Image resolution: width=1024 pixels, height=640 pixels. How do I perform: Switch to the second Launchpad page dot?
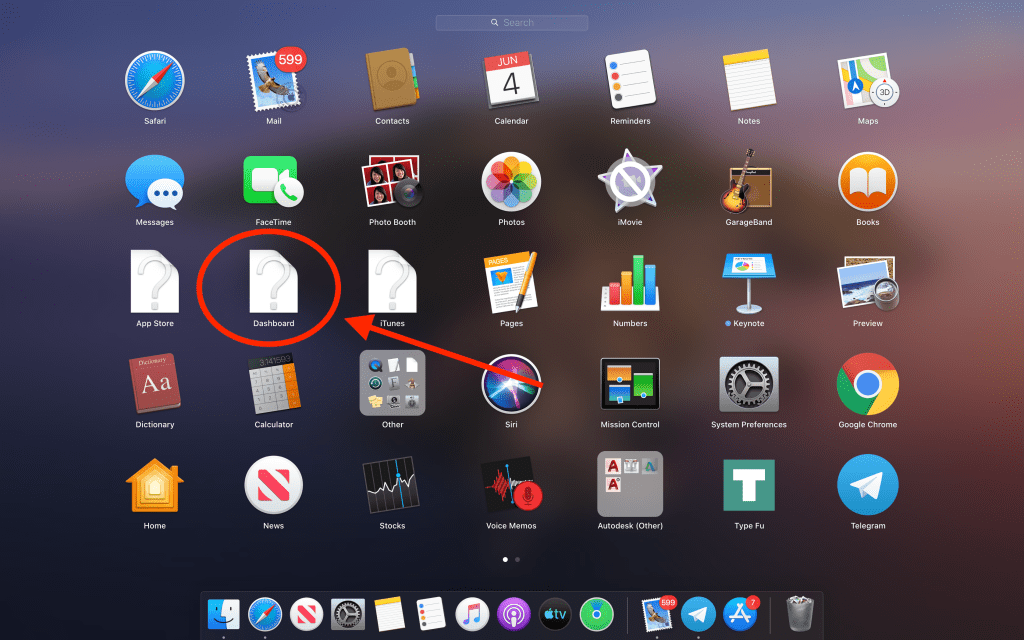click(517, 560)
